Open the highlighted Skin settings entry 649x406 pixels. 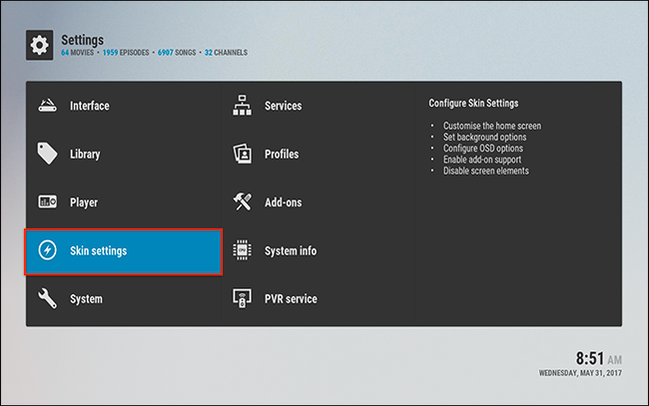[123, 252]
